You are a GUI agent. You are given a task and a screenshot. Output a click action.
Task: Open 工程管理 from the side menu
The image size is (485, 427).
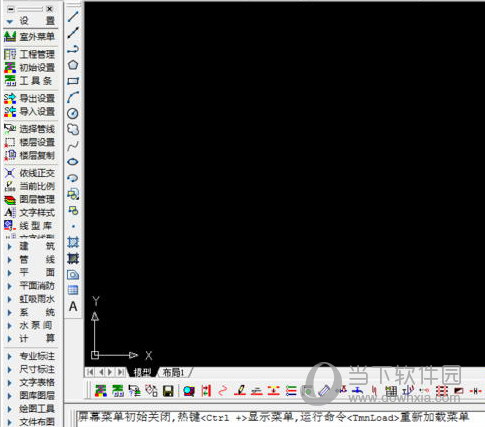click(29, 54)
